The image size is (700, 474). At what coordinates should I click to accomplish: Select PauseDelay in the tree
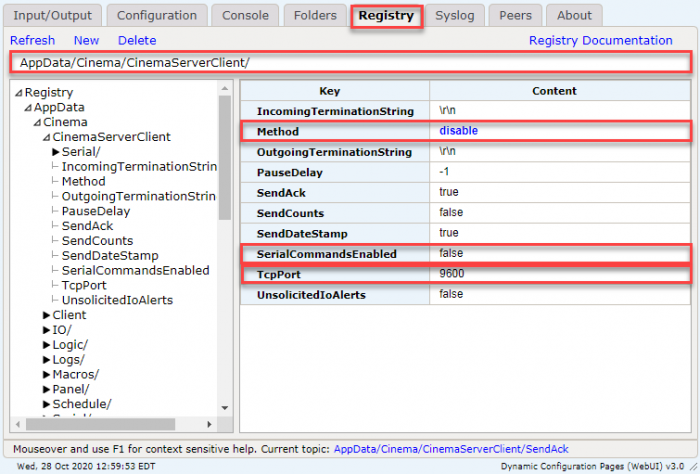[x=96, y=211]
